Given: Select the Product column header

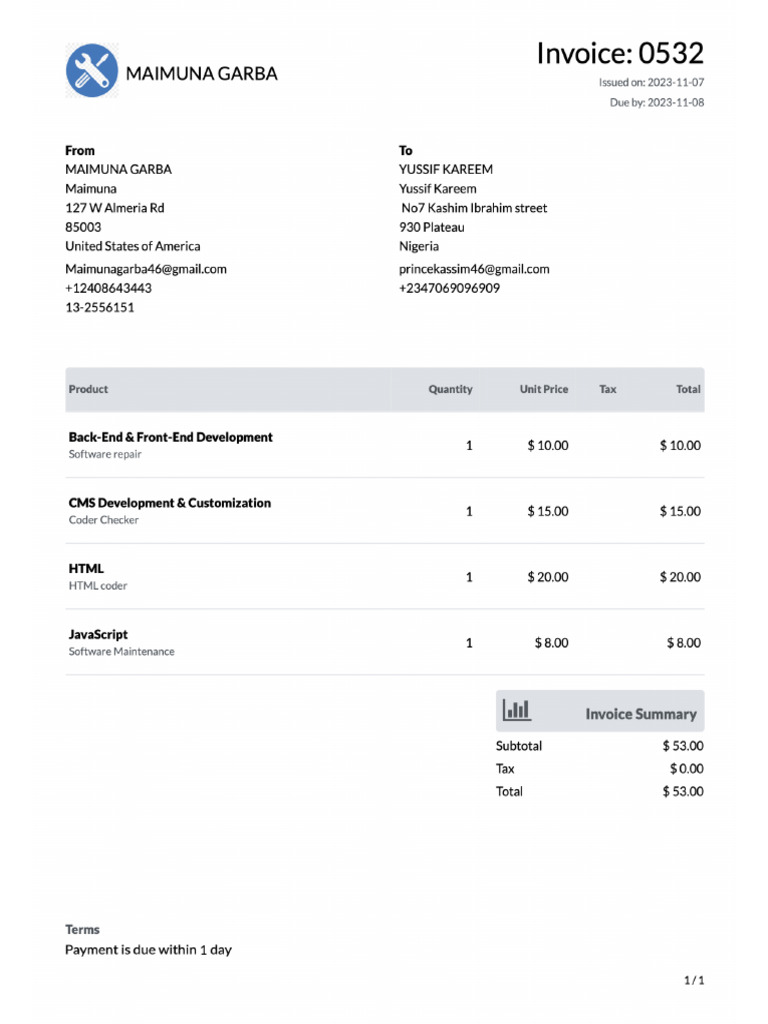Looking at the screenshot, I should 88,389.
